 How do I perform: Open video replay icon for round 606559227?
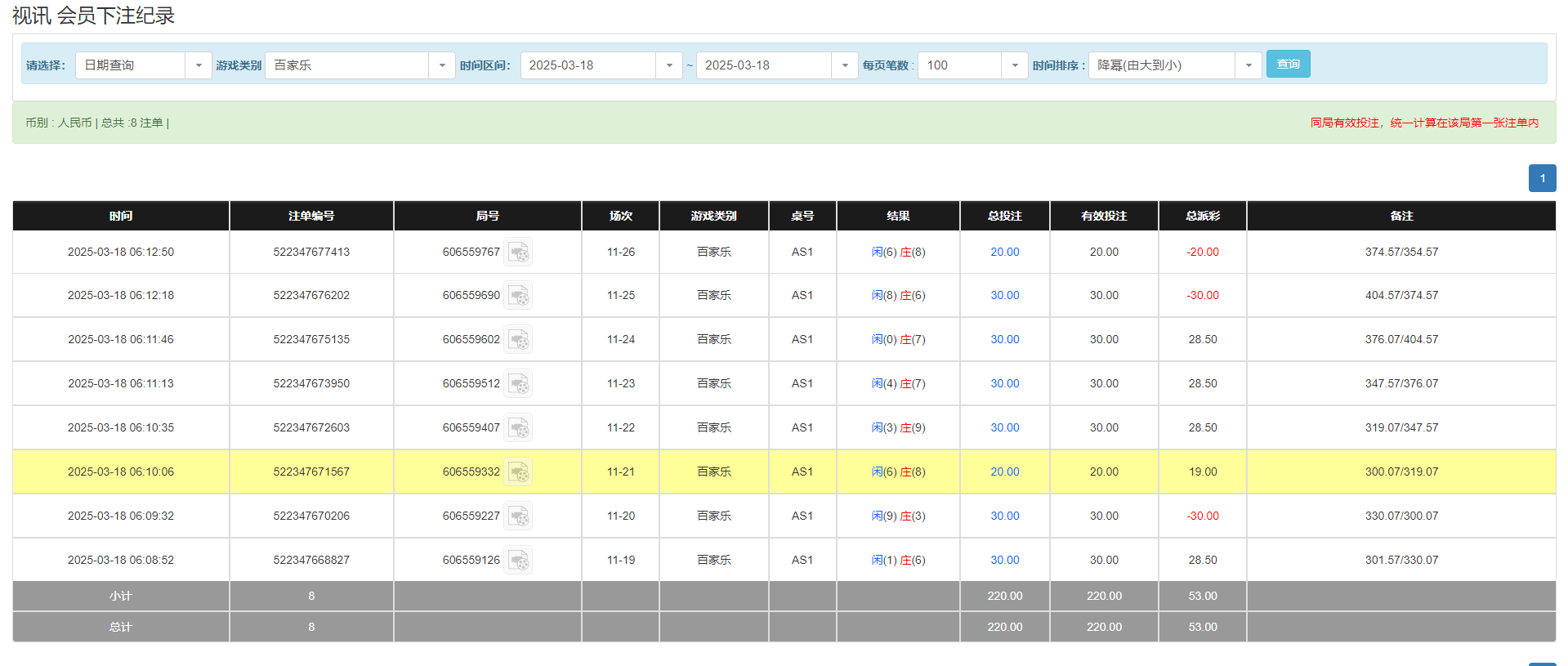518,516
